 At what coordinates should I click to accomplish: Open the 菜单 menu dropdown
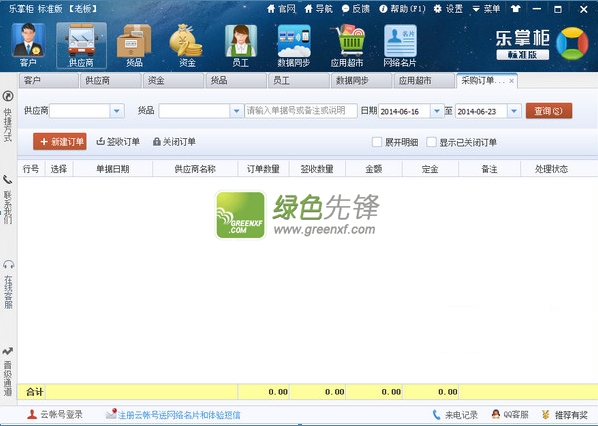pos(486,9)
